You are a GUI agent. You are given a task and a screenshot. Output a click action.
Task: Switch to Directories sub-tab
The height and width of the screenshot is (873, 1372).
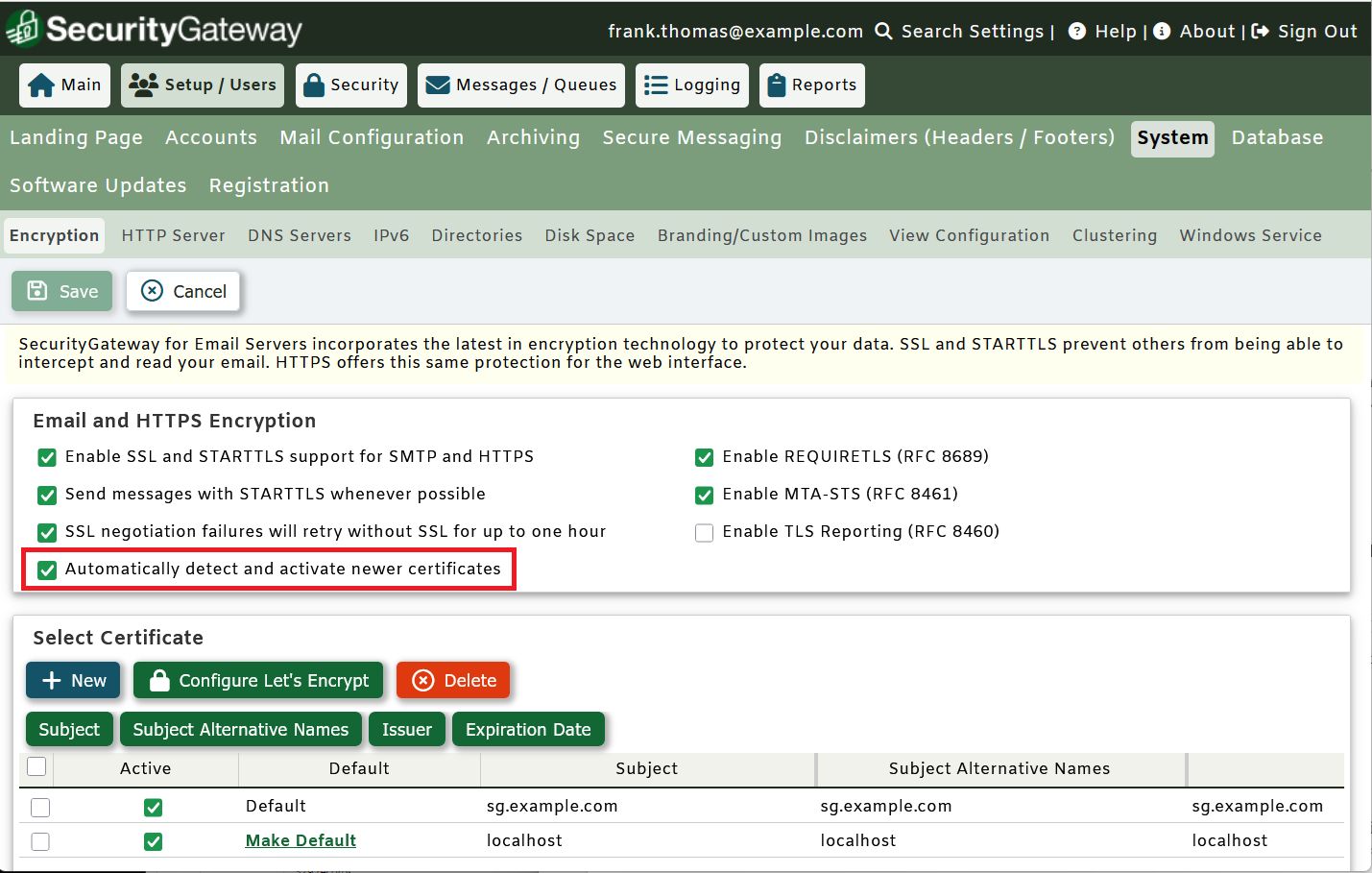click(x=477, y=236)
